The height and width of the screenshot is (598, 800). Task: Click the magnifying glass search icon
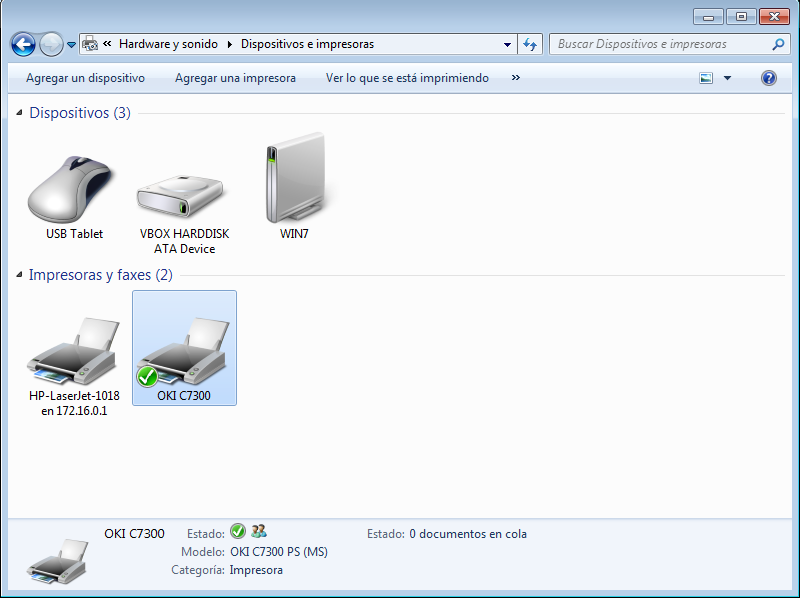point(778,44)
